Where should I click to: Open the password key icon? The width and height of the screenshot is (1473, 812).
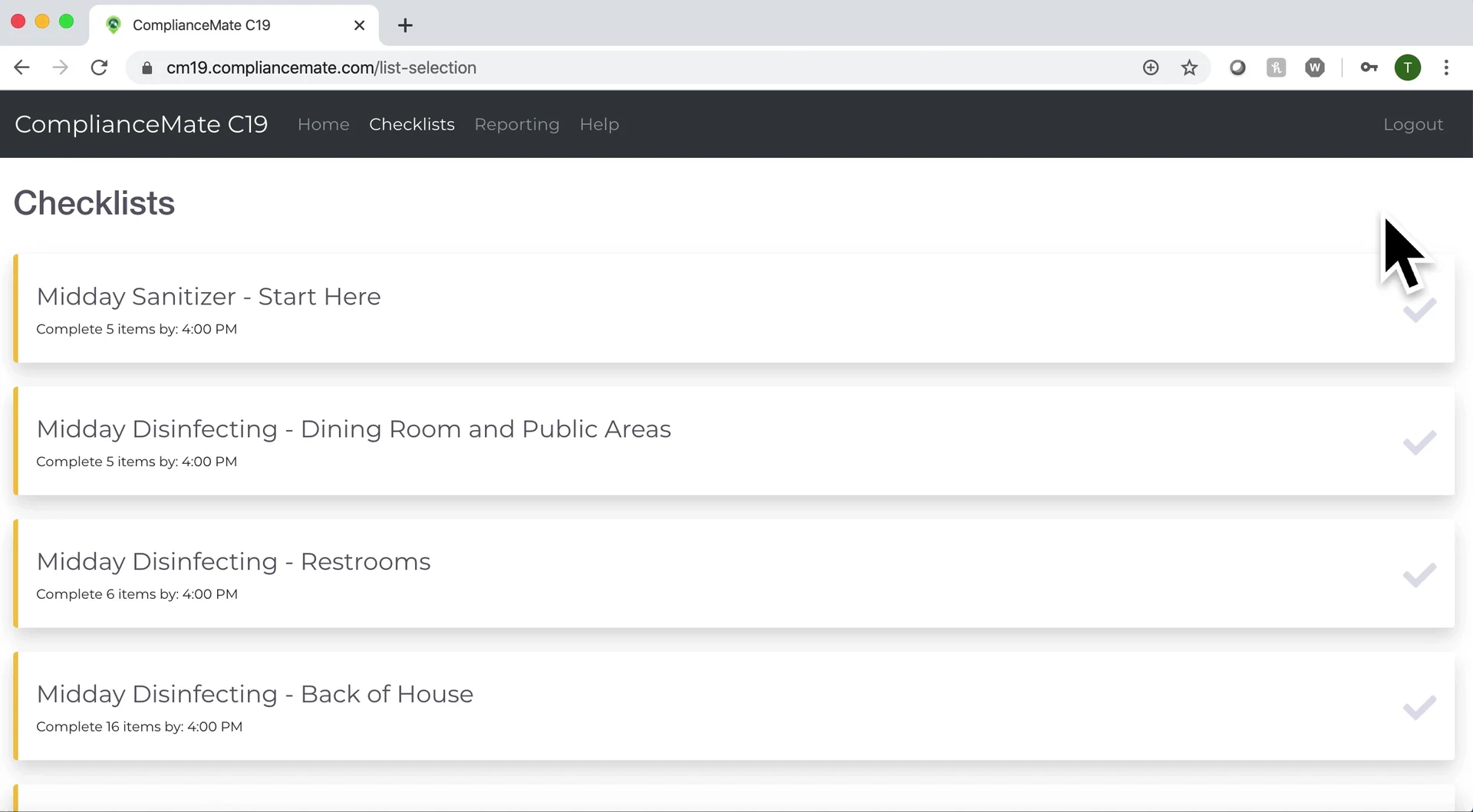coord(1369,67)
